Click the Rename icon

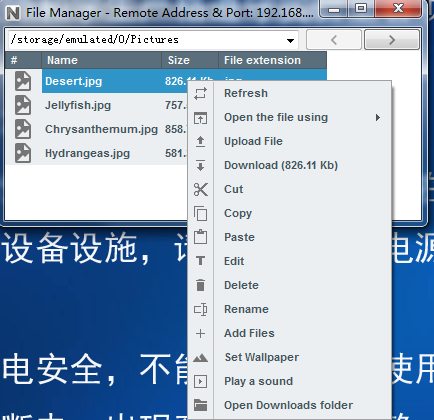(200, 309)
